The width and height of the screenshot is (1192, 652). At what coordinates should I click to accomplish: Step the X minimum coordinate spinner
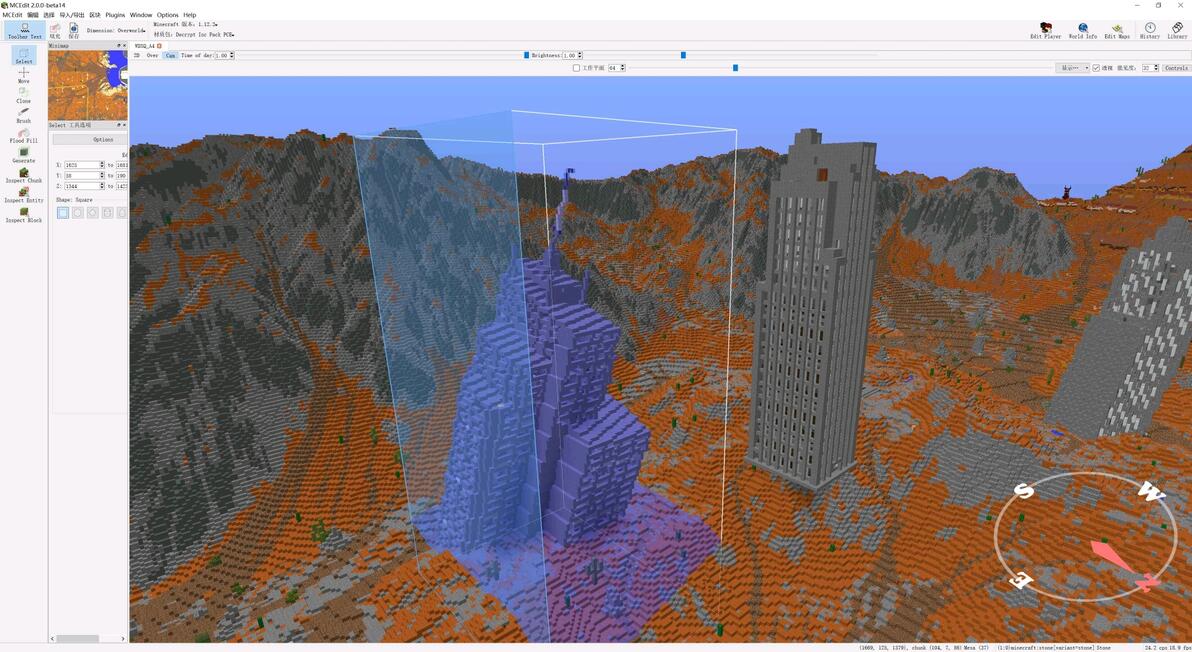pos(102,165)
